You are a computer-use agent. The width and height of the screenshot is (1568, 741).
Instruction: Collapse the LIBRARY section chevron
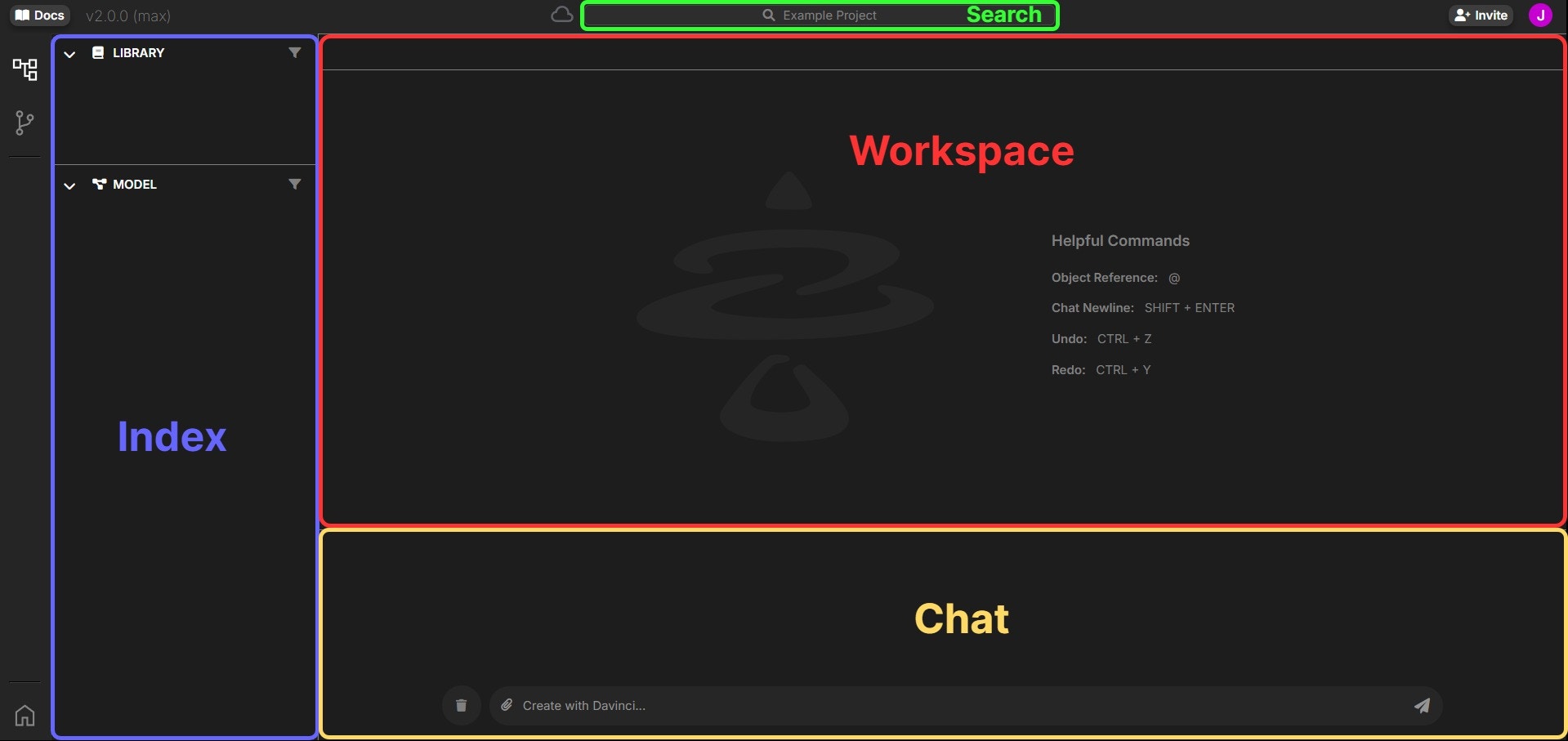[69, 54]
